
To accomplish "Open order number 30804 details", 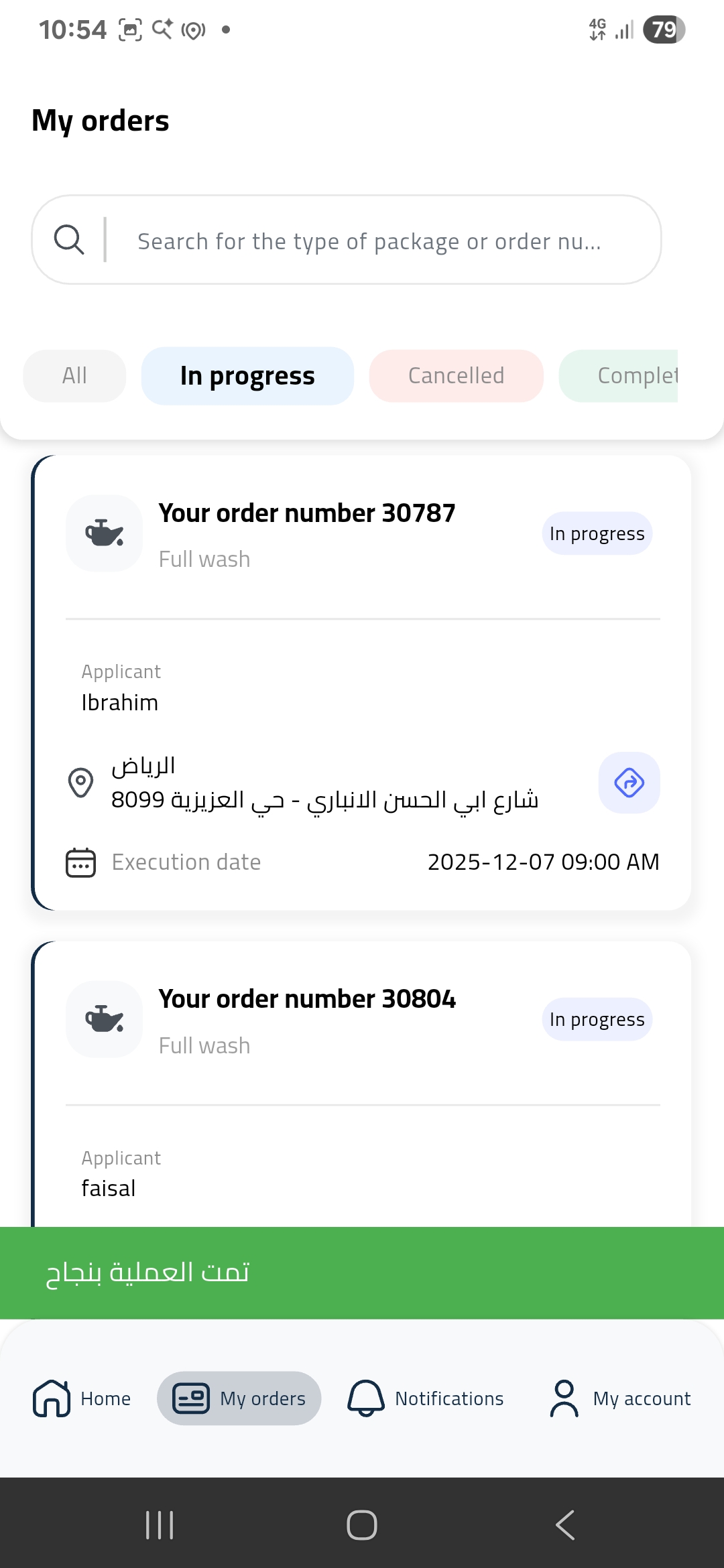I will click(x=307, y=999).
